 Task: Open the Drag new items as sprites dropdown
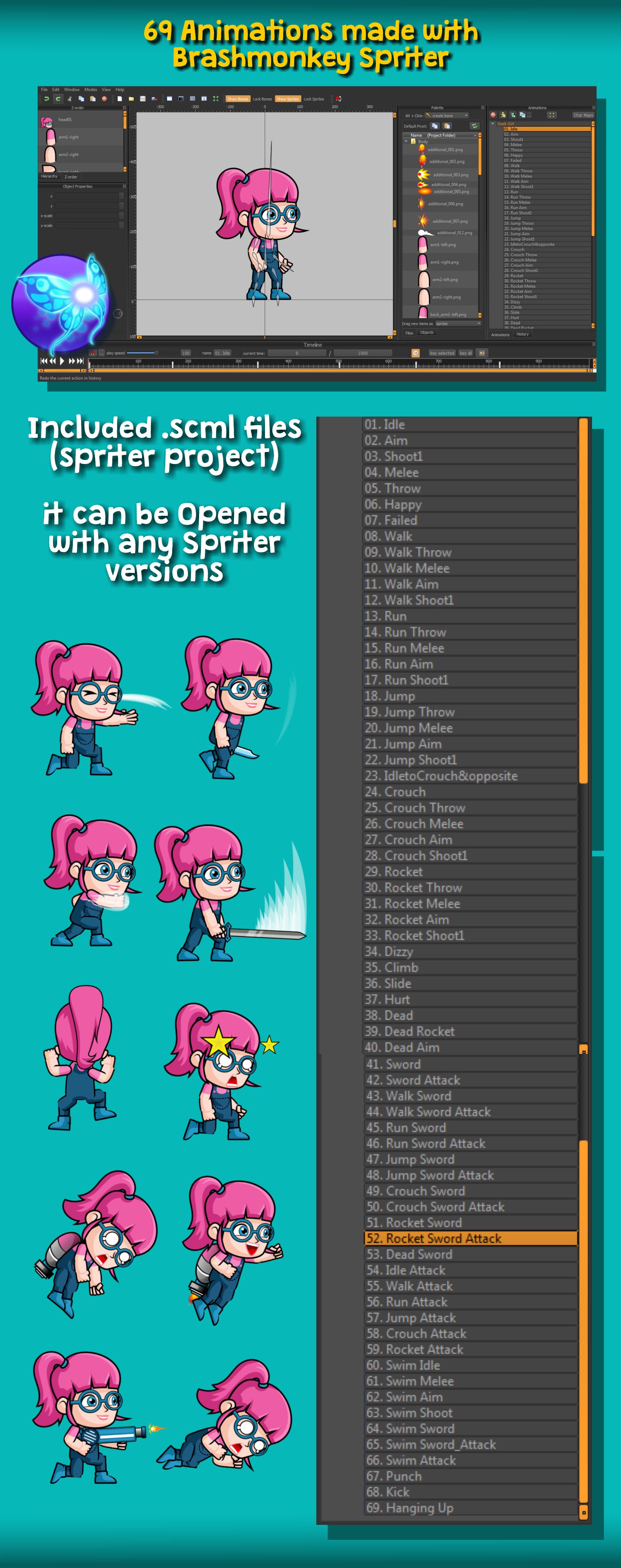(x=458, y=323)
